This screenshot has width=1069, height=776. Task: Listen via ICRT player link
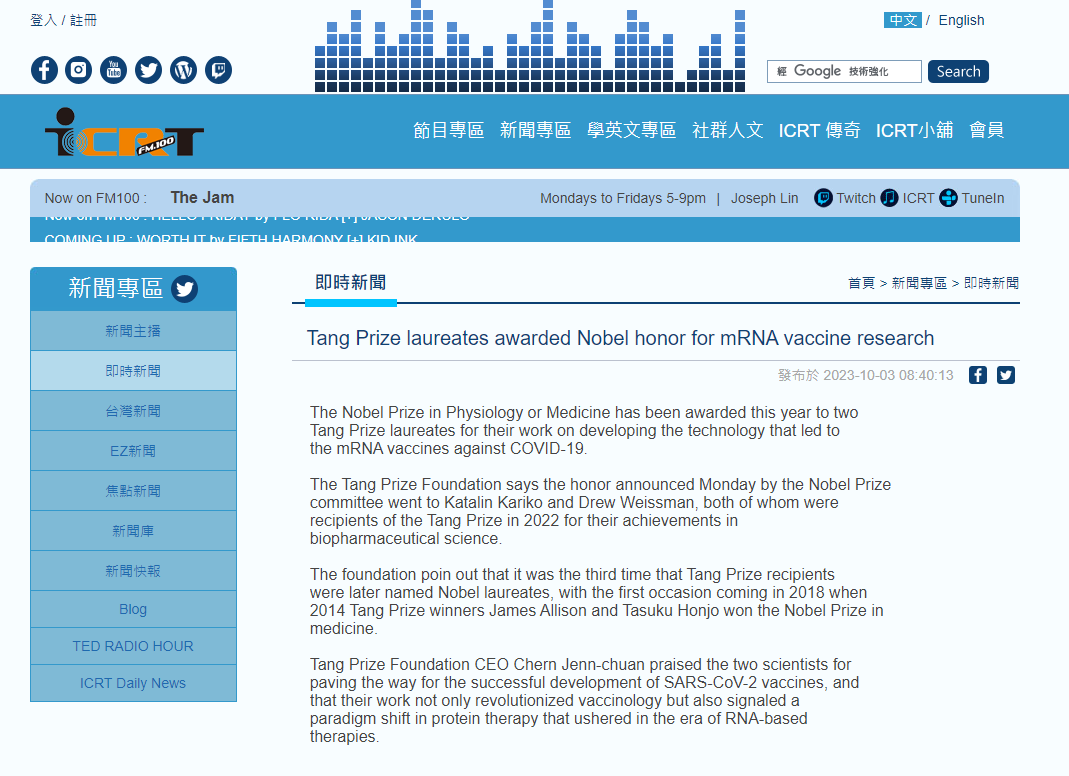coord(907,198)
